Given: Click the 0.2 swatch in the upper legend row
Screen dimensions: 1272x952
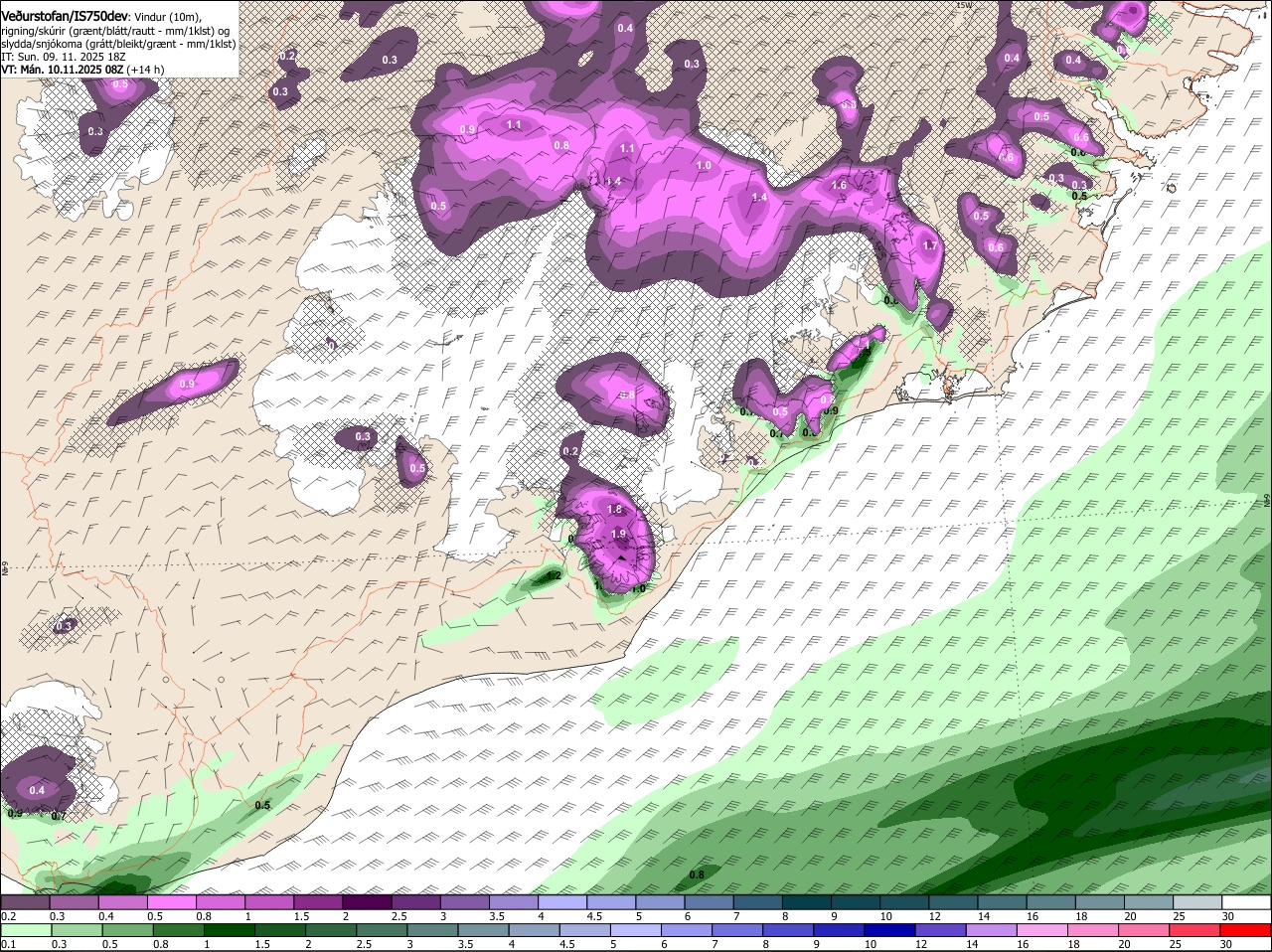Looking at the screenshot, I should pyautogui.click(x=25, y=902).
